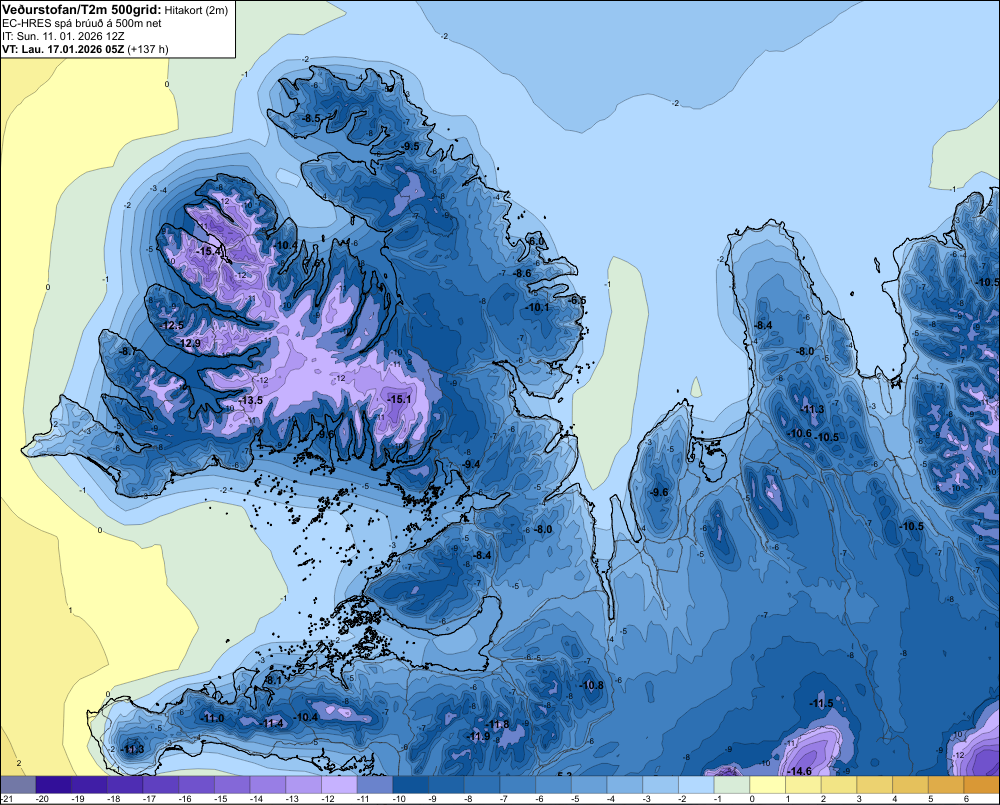
Task: Click the -15.4 temperature label
Action: [208, 251]
